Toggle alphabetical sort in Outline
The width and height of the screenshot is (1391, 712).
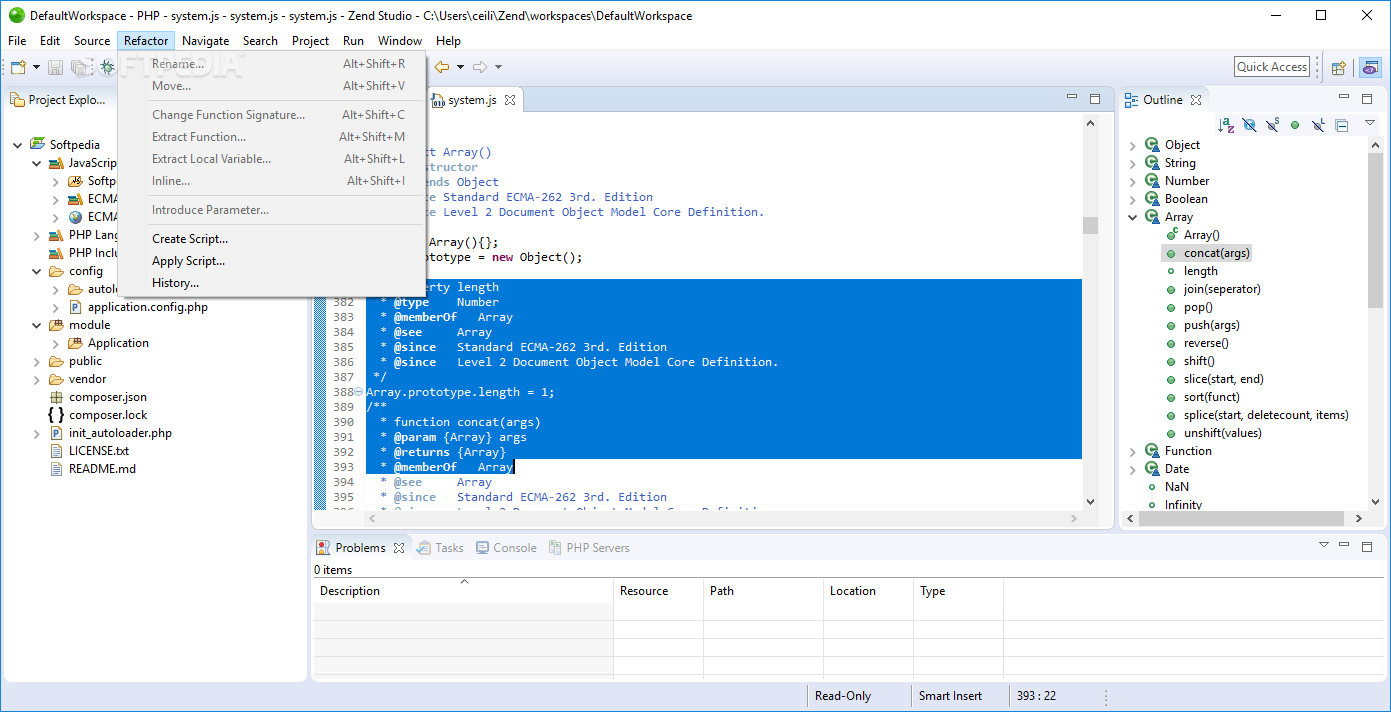point(1226,125)
